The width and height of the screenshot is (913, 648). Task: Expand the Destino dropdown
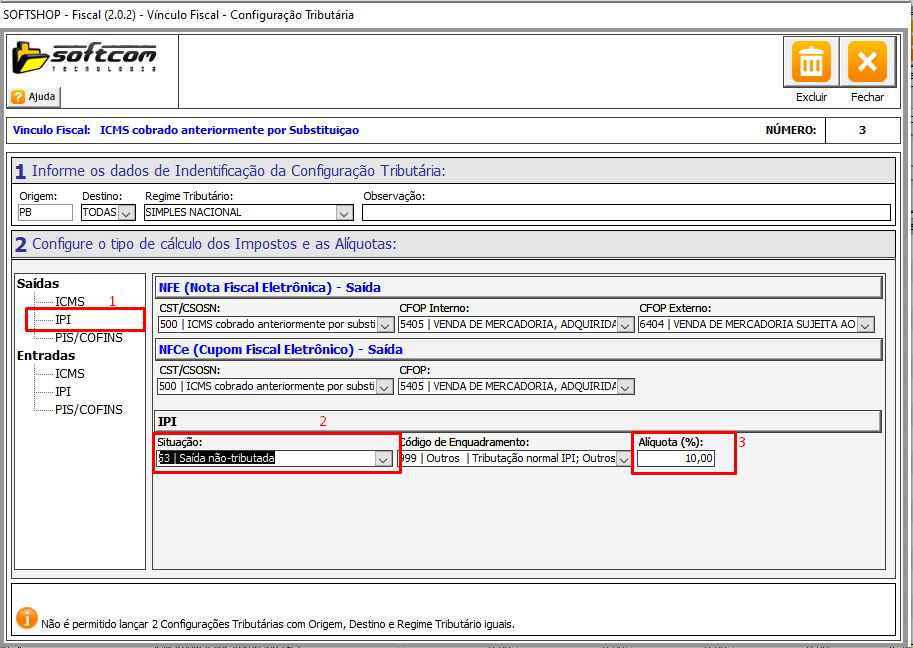[126, 212]
